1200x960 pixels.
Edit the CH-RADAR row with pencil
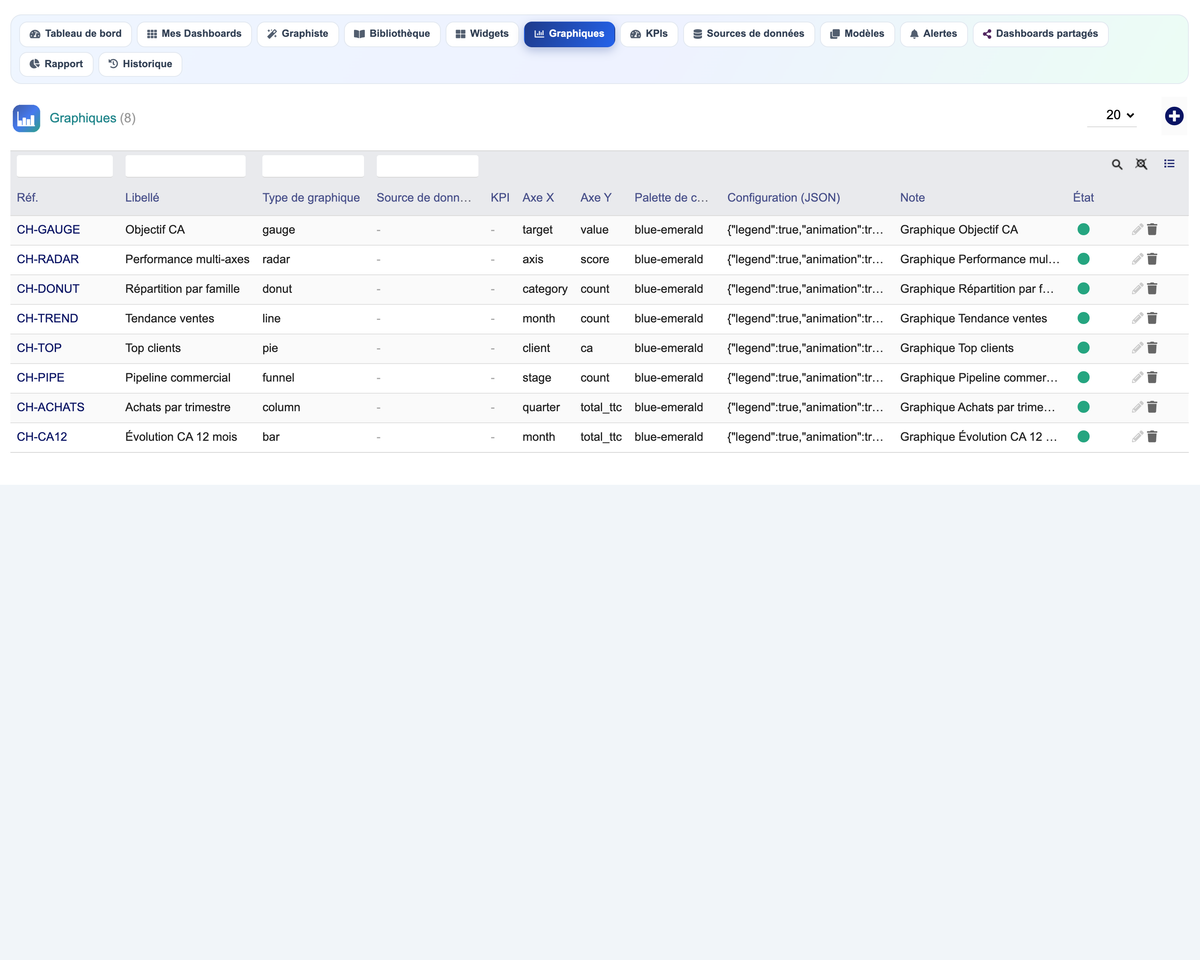(x=1137, y=259)
